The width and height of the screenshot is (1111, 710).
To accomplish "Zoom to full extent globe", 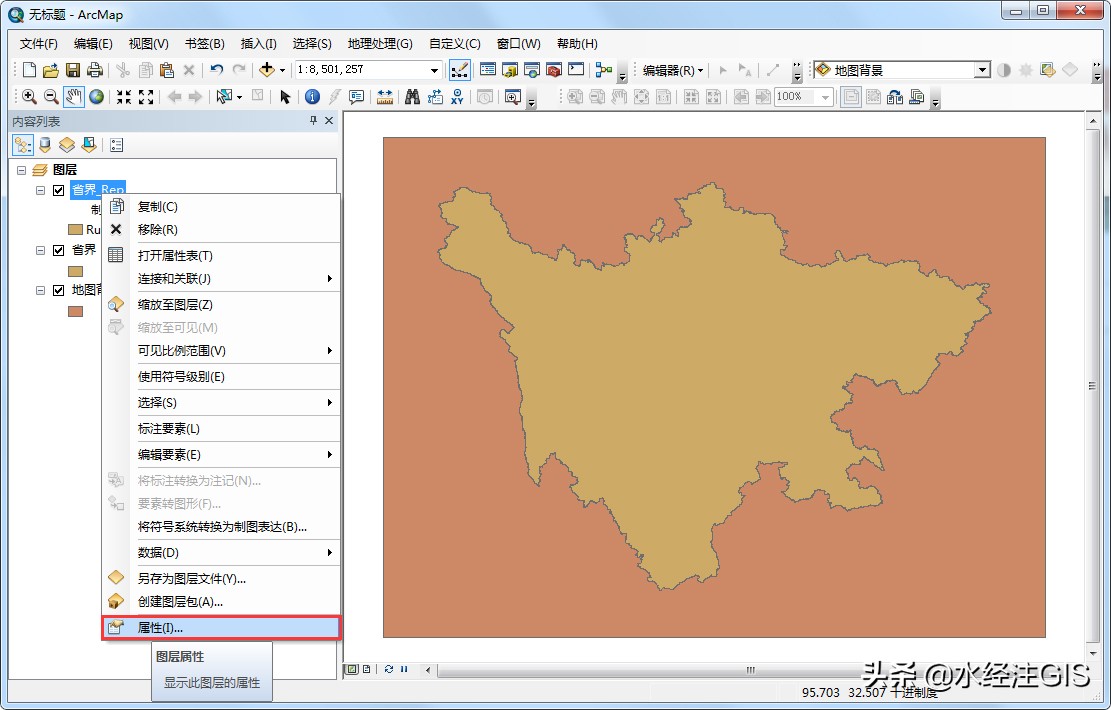I will 96,96.
